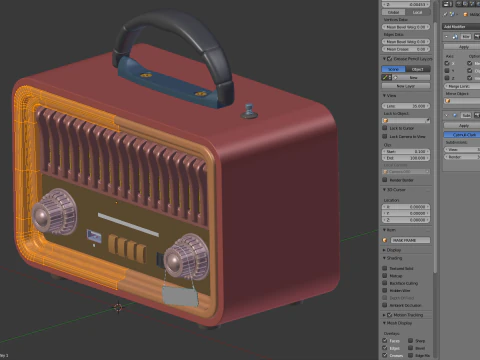Uncheck Faces overlay checkbox
Image resolution: width=480 pixels, height=360 pixels.
385,341
